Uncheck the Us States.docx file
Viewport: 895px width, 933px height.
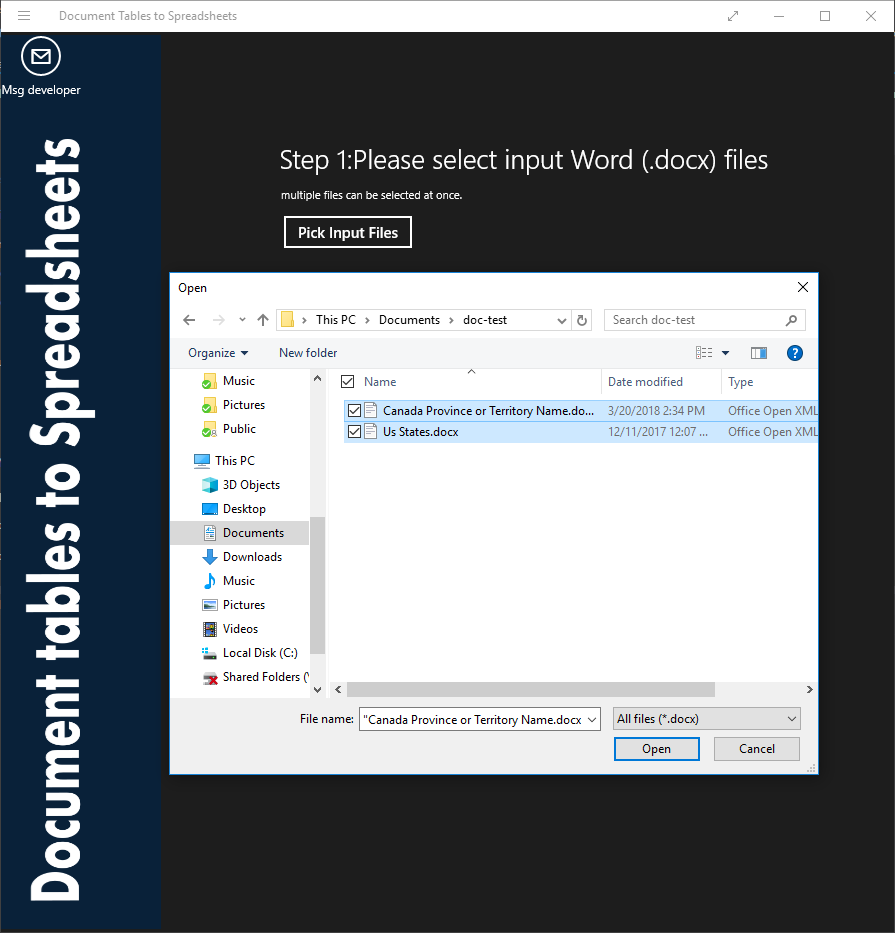click(353, 432)
